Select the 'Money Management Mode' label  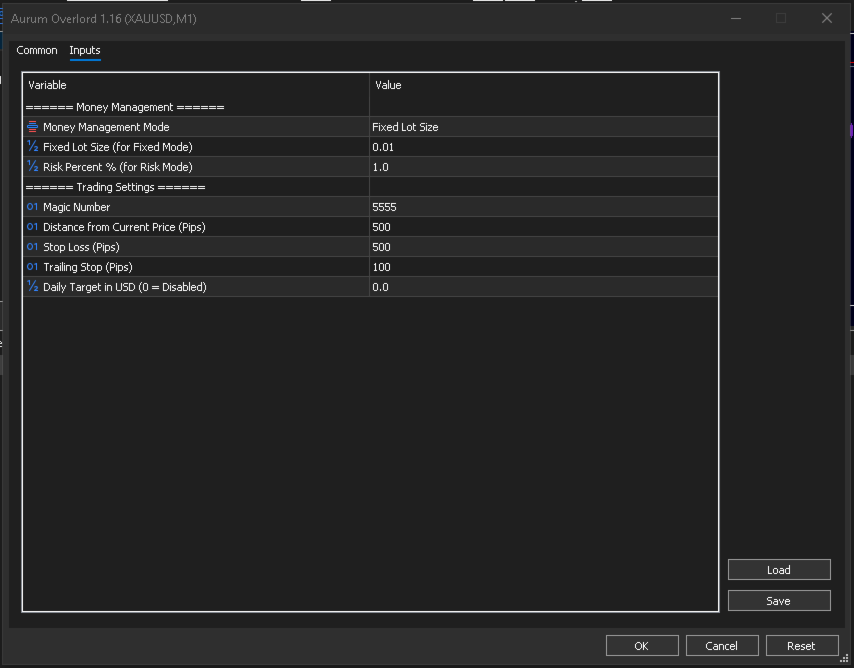pyautogui.click(x=106, y=127)
